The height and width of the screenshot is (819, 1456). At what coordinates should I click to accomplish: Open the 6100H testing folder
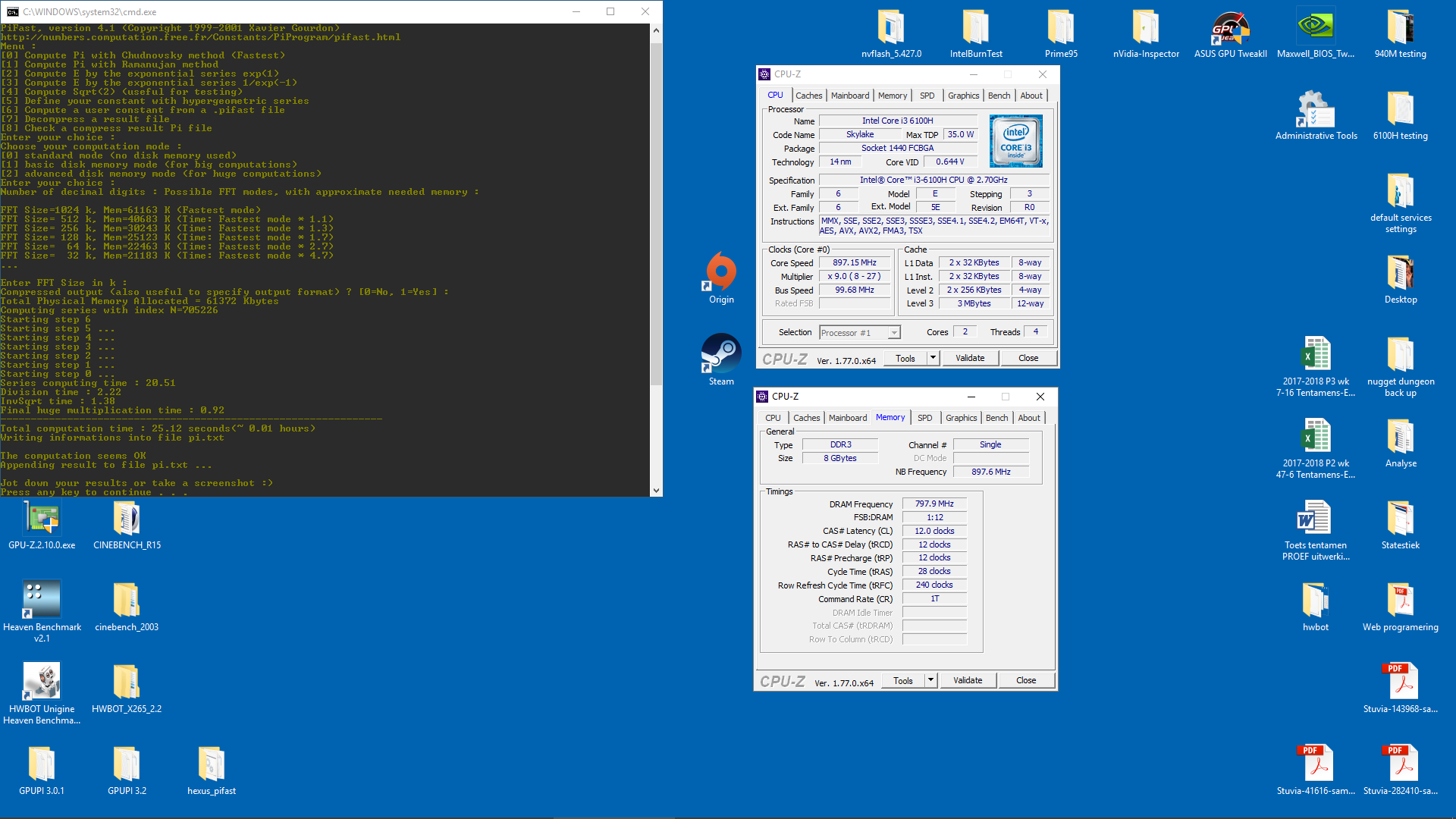(1401, 116)
